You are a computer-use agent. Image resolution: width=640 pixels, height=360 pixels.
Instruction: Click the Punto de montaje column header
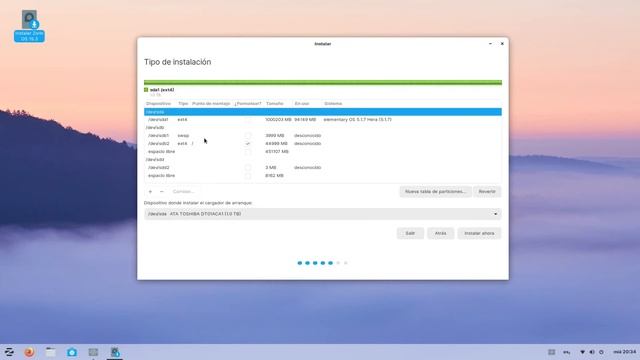(211, 104)
